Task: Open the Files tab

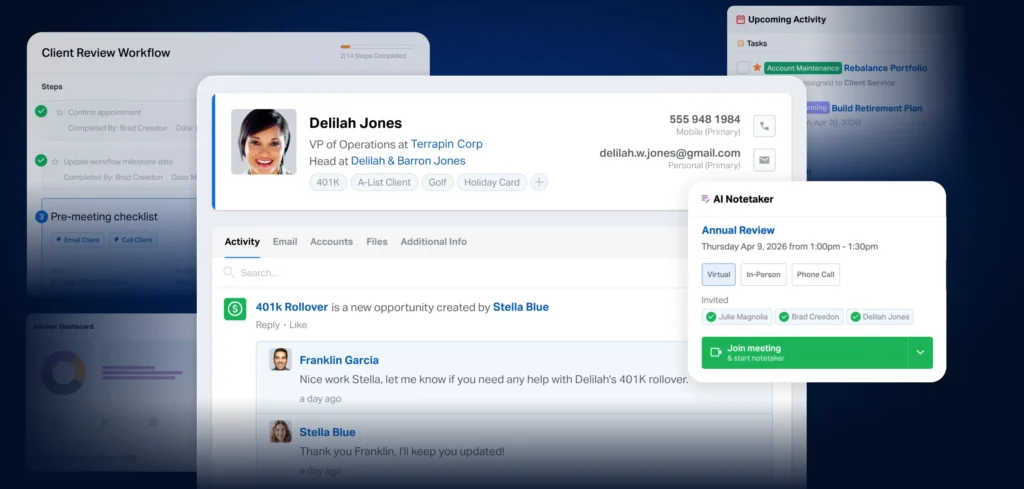Action: 377,242
